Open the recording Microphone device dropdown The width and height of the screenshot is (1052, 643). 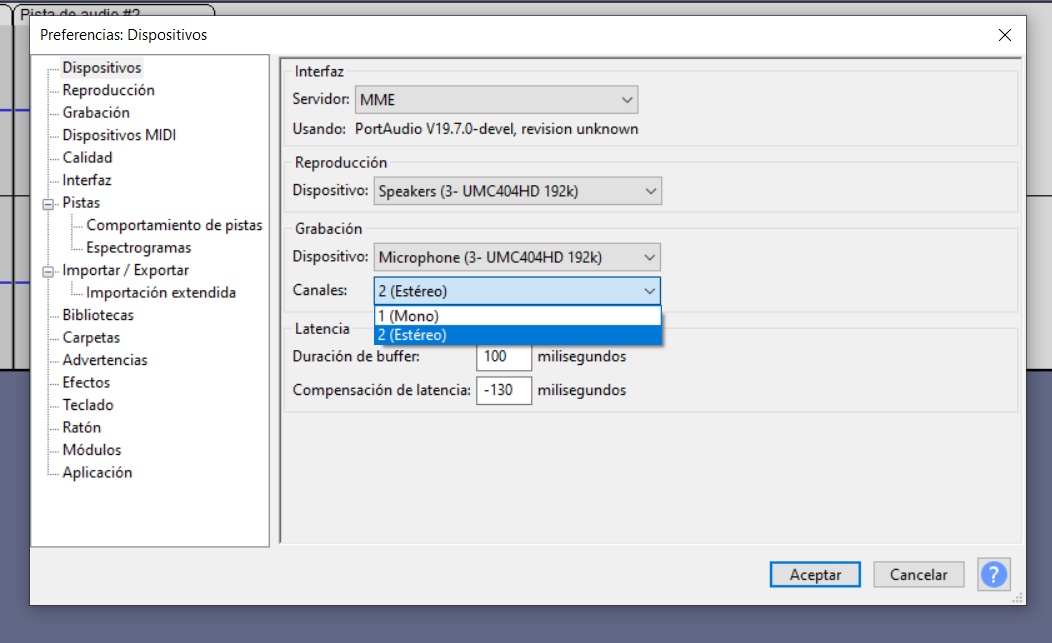517,257
